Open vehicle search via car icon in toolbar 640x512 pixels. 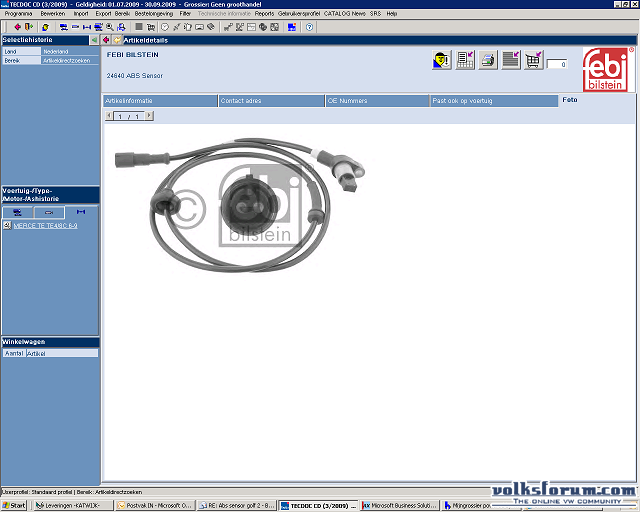tap(63, 27)
